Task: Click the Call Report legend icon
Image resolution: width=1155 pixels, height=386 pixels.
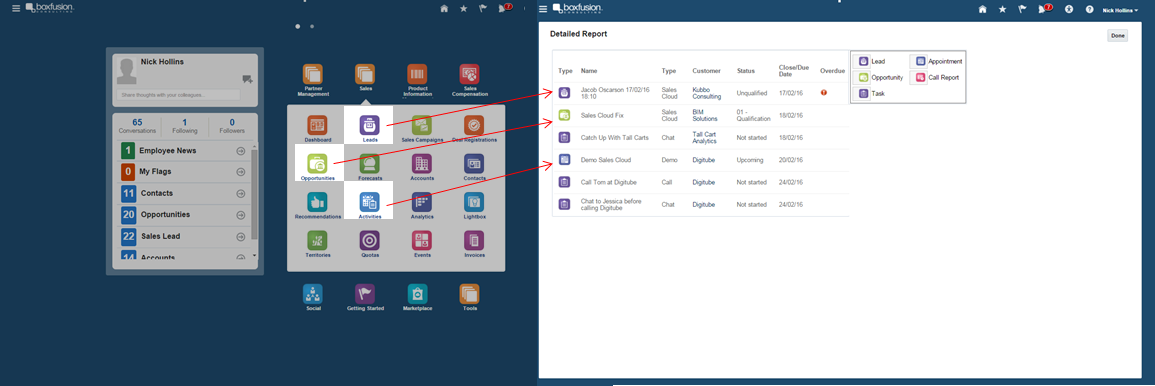Action: pyautogui.click(x=921, y=77)
